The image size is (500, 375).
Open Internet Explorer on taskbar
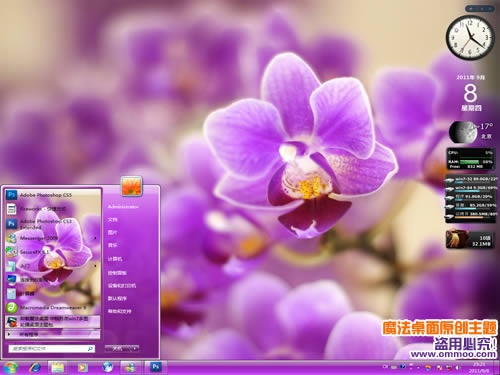tap(35, 368)
